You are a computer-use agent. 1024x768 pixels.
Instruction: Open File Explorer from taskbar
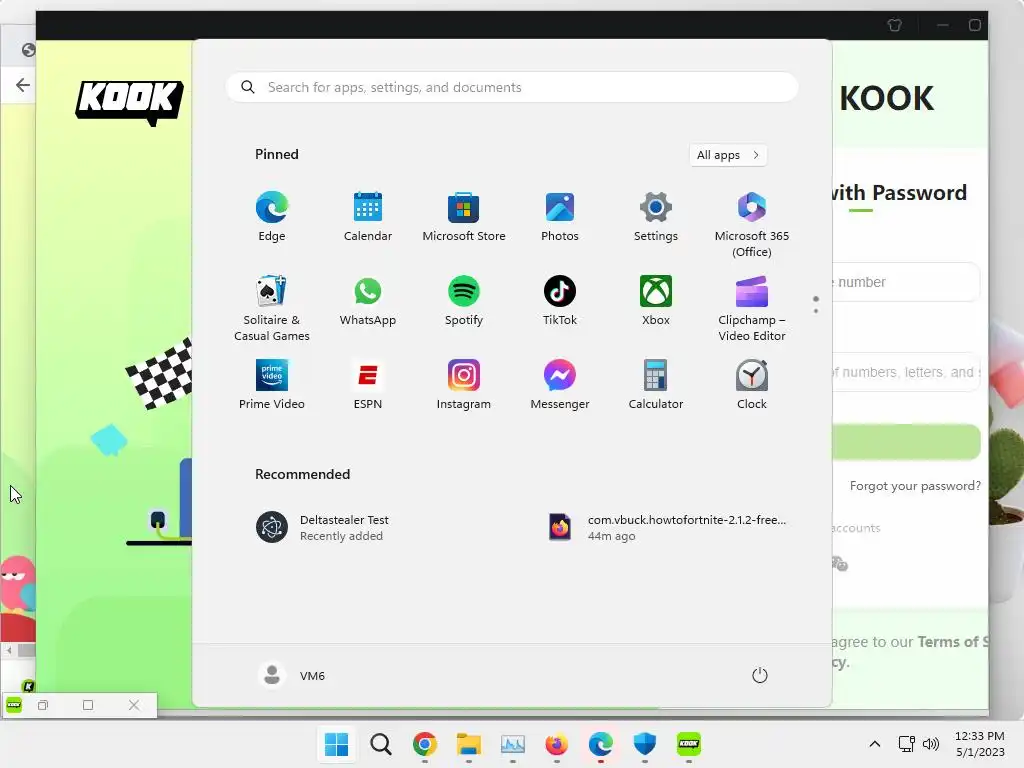pos(468,744)
